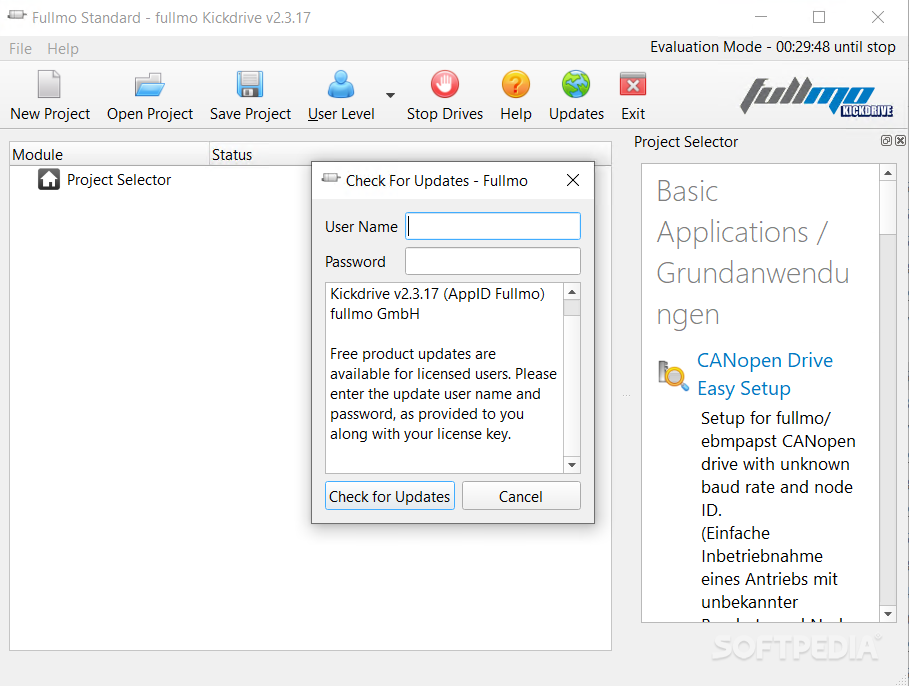The height and width of the screenshot is (686, 909).
Task: Click dialog info text scroll up arrow
Action: (572, 292)
